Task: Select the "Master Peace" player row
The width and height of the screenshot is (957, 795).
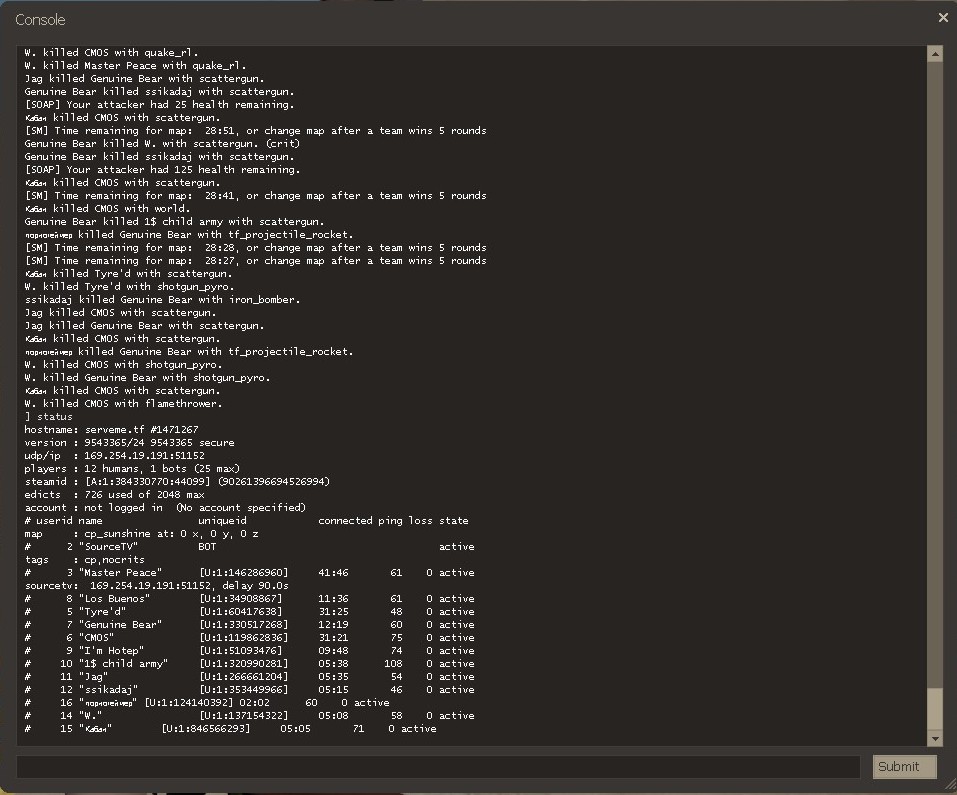Action: coord(250,573)
